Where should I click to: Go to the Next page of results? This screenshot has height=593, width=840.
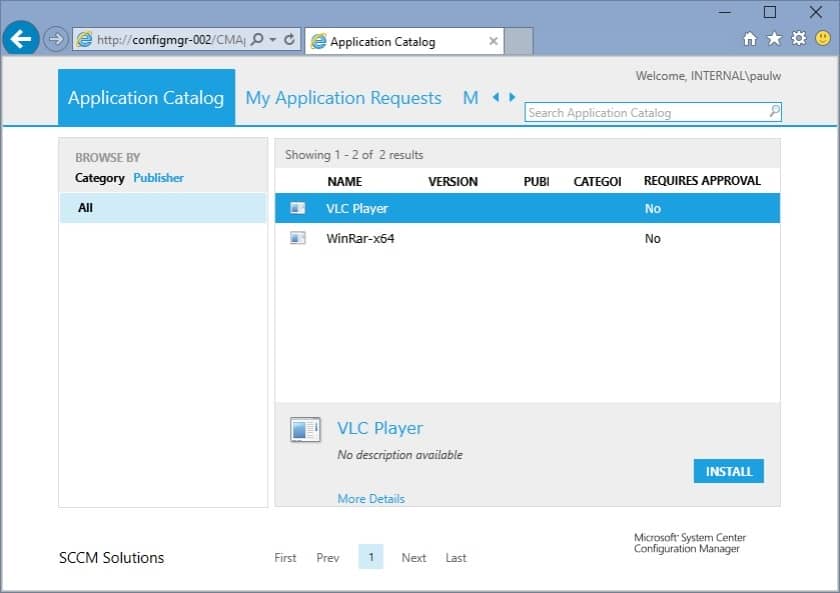[413, 557]
